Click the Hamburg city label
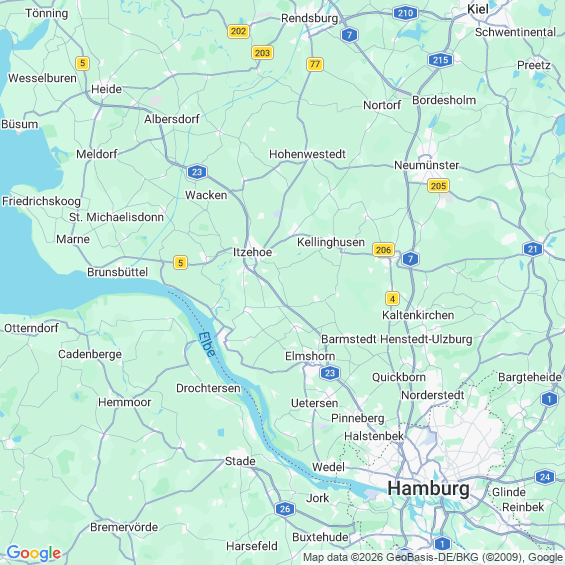The image size is (565, 565). tap(428, 489)
